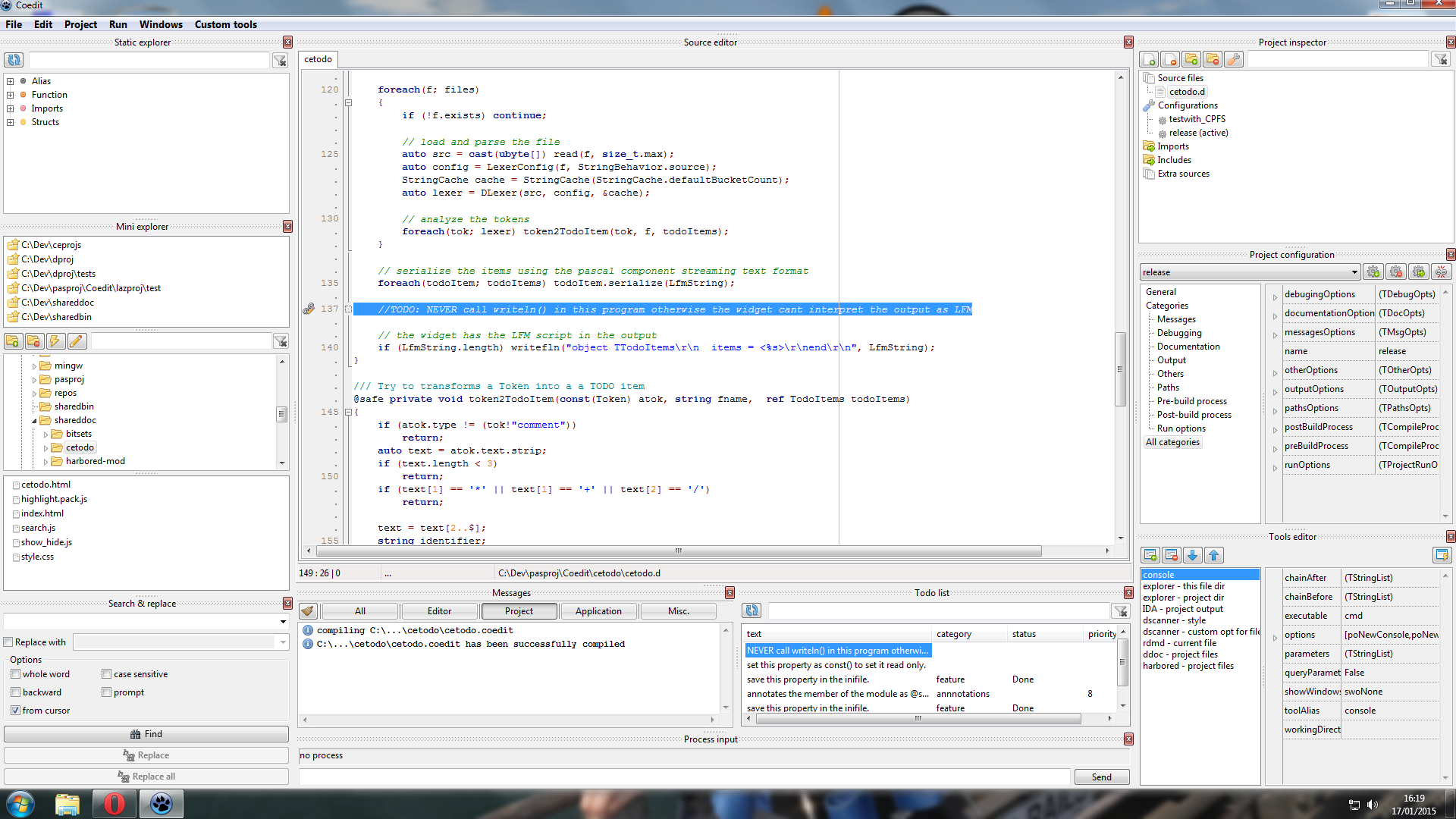Click move tool down arrow icon
The image size is (1456, 819).
tap(1192, 556)
